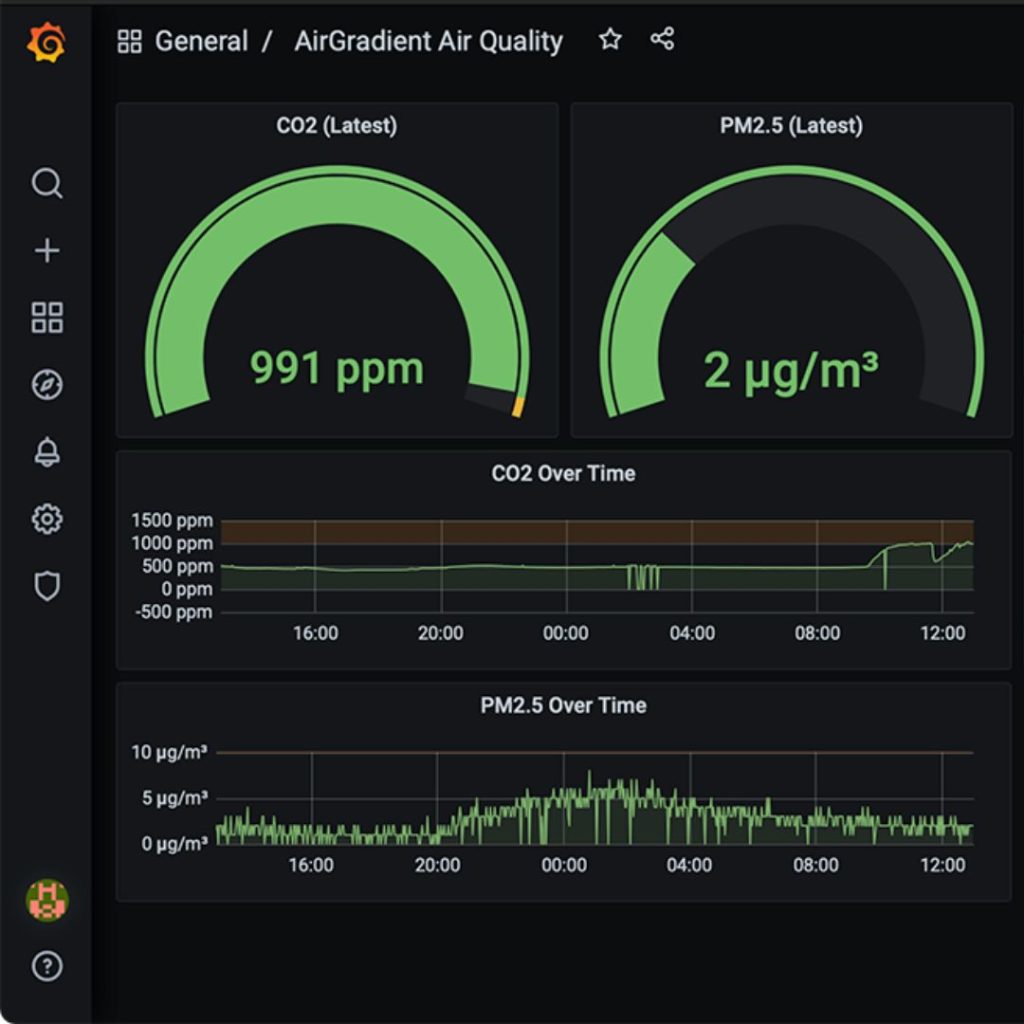Click the plus Create icon
Screen dimensions: 1024x1024
[x=47, y=251]
